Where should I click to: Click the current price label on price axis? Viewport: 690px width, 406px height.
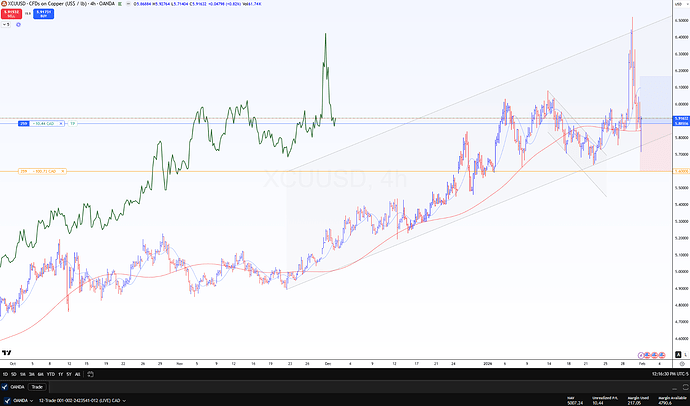tap(681, 118)
